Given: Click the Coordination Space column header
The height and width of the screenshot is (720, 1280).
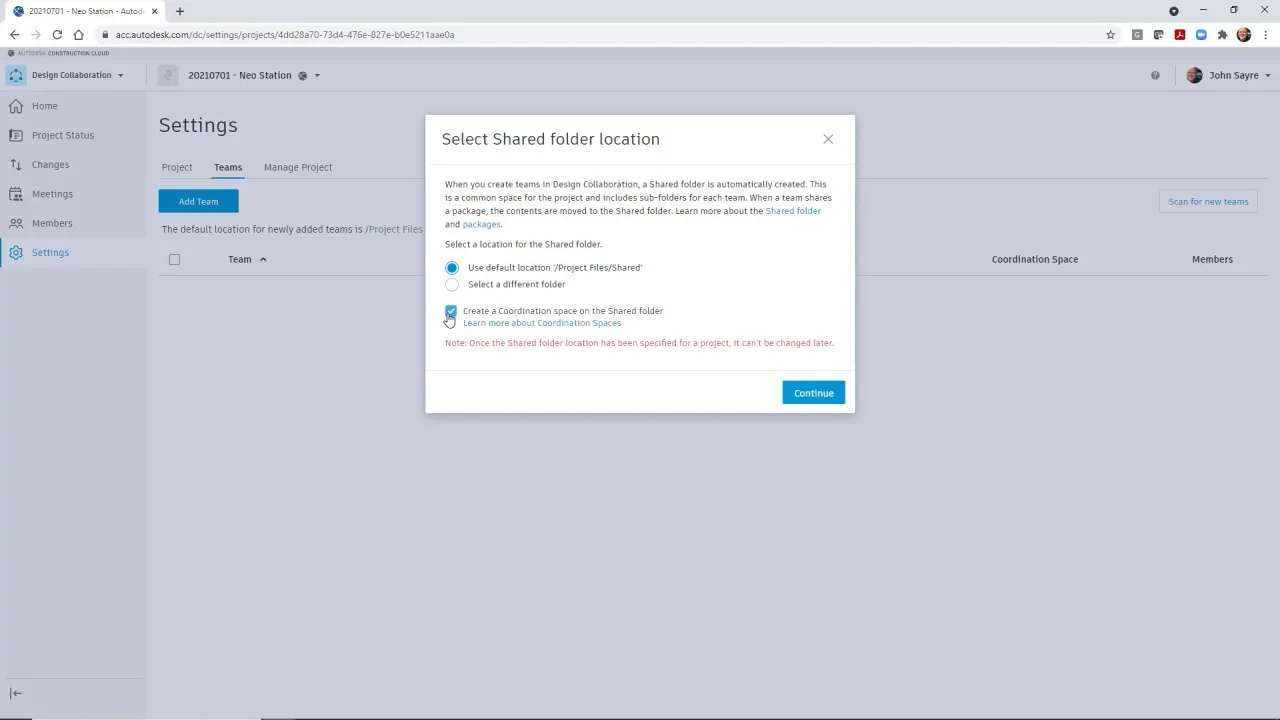Looking at the screenshot, I should [x=1035, y=259].
